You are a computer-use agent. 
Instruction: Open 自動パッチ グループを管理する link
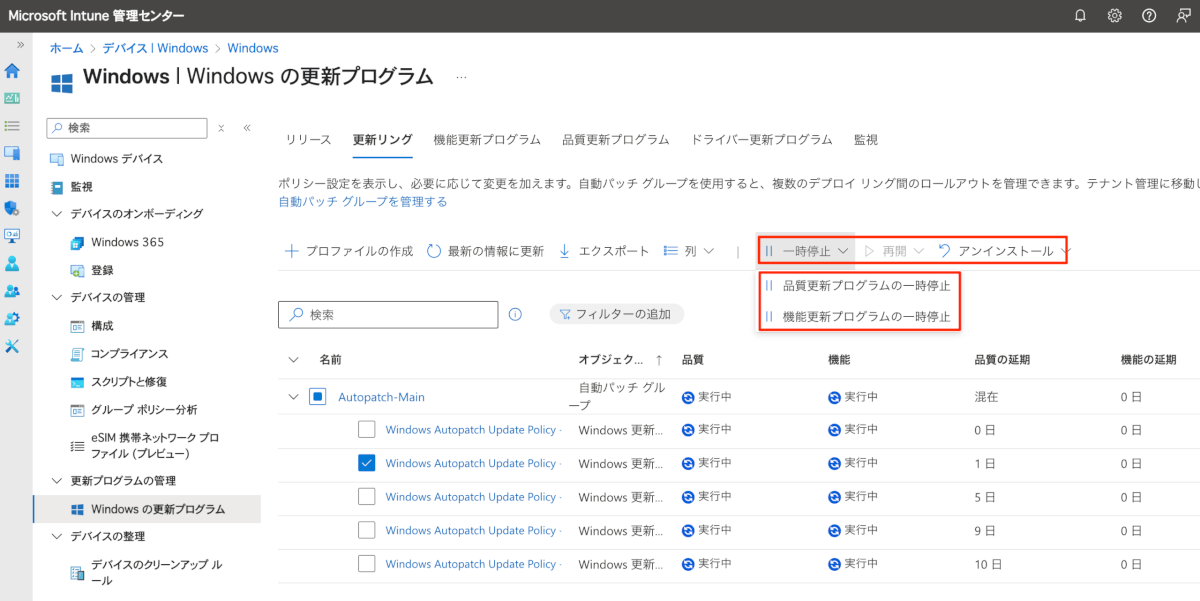click(363, 201)
